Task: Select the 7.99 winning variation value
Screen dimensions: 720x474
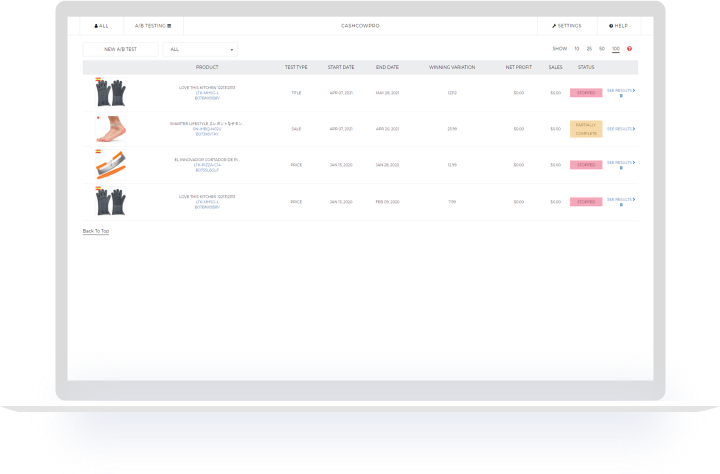Action: pyautogui.click(x=452, y=202)
